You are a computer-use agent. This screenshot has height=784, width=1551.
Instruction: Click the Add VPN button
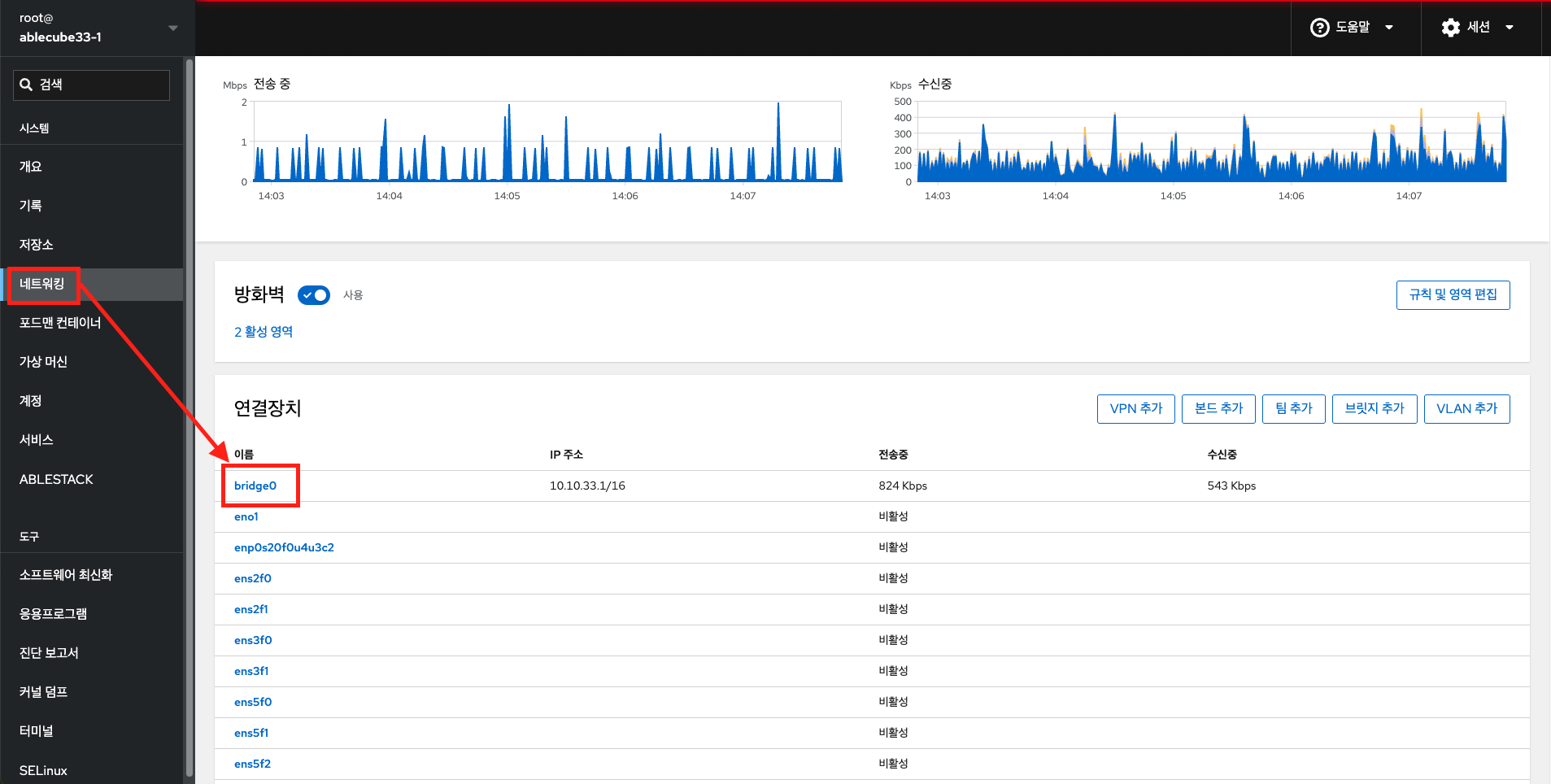[x=1135, y=409]
